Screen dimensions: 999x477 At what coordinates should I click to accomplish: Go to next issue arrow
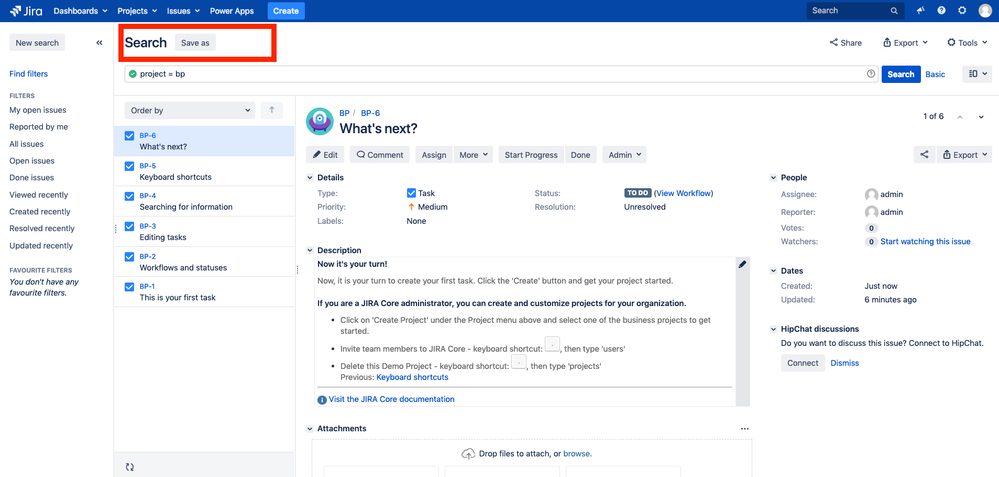coord(981,117)
